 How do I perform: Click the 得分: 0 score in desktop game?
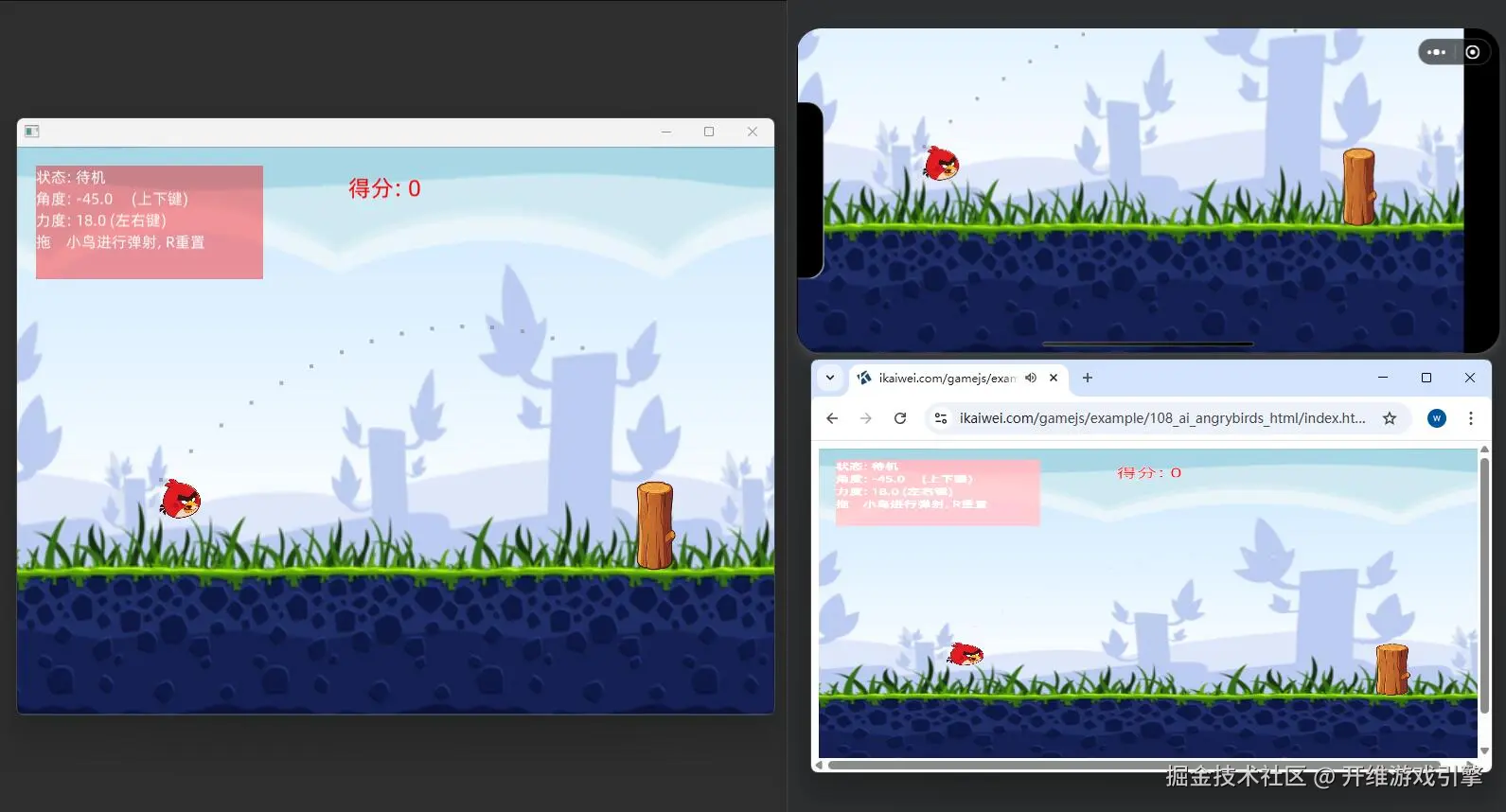pos(384,188)
